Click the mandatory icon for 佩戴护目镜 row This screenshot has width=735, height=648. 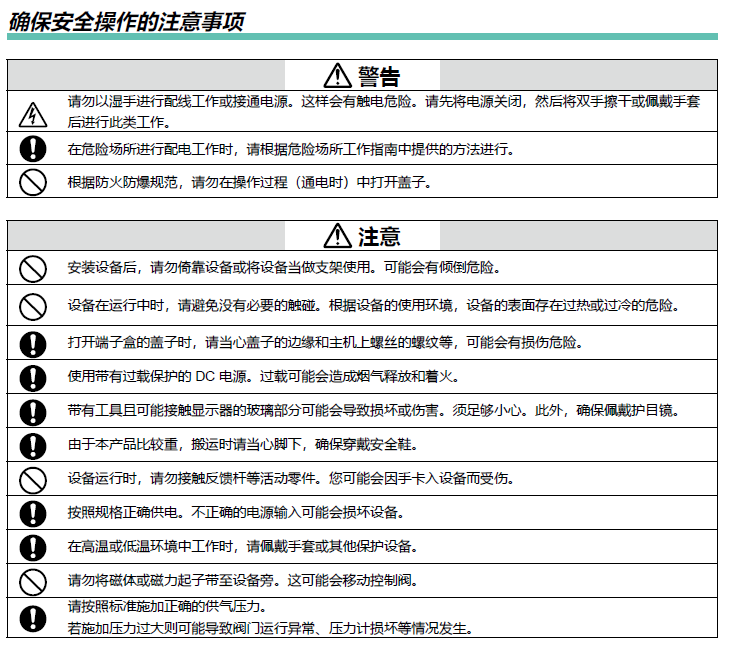[34, 411]
